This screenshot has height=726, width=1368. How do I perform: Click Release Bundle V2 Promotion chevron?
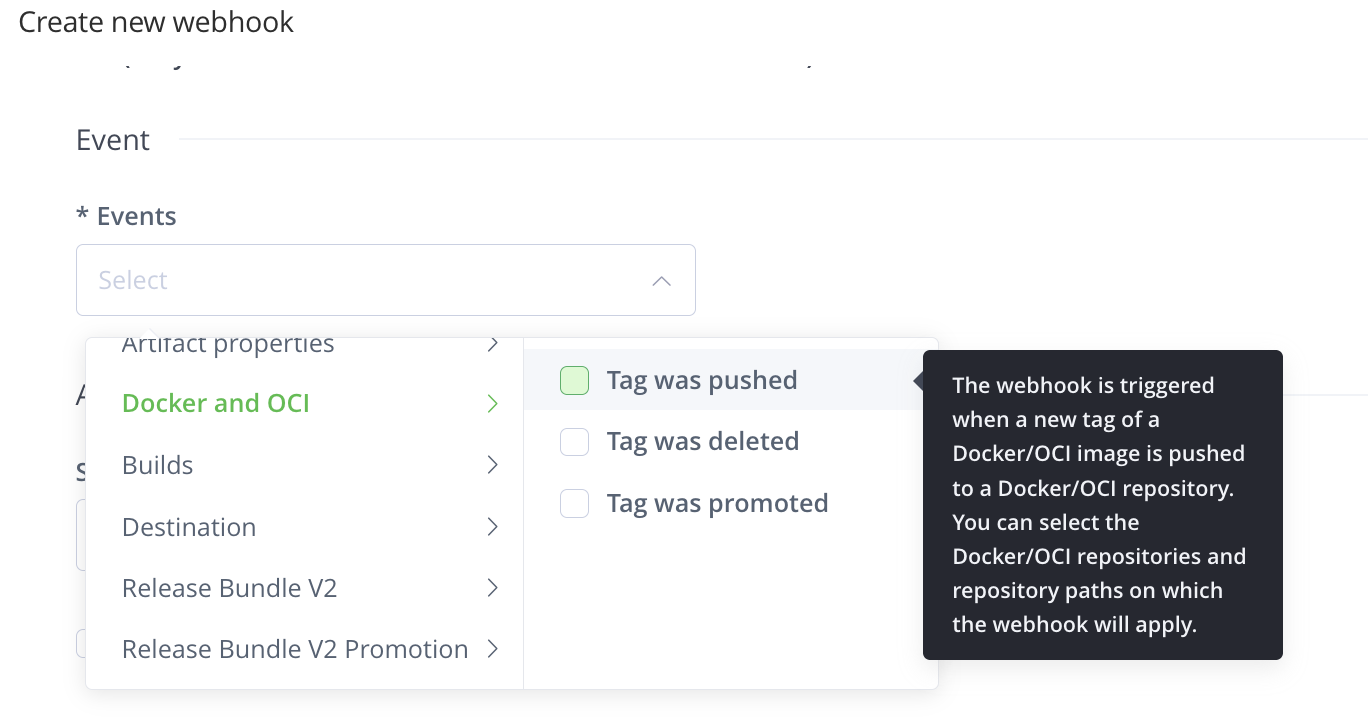pos(492,649)
